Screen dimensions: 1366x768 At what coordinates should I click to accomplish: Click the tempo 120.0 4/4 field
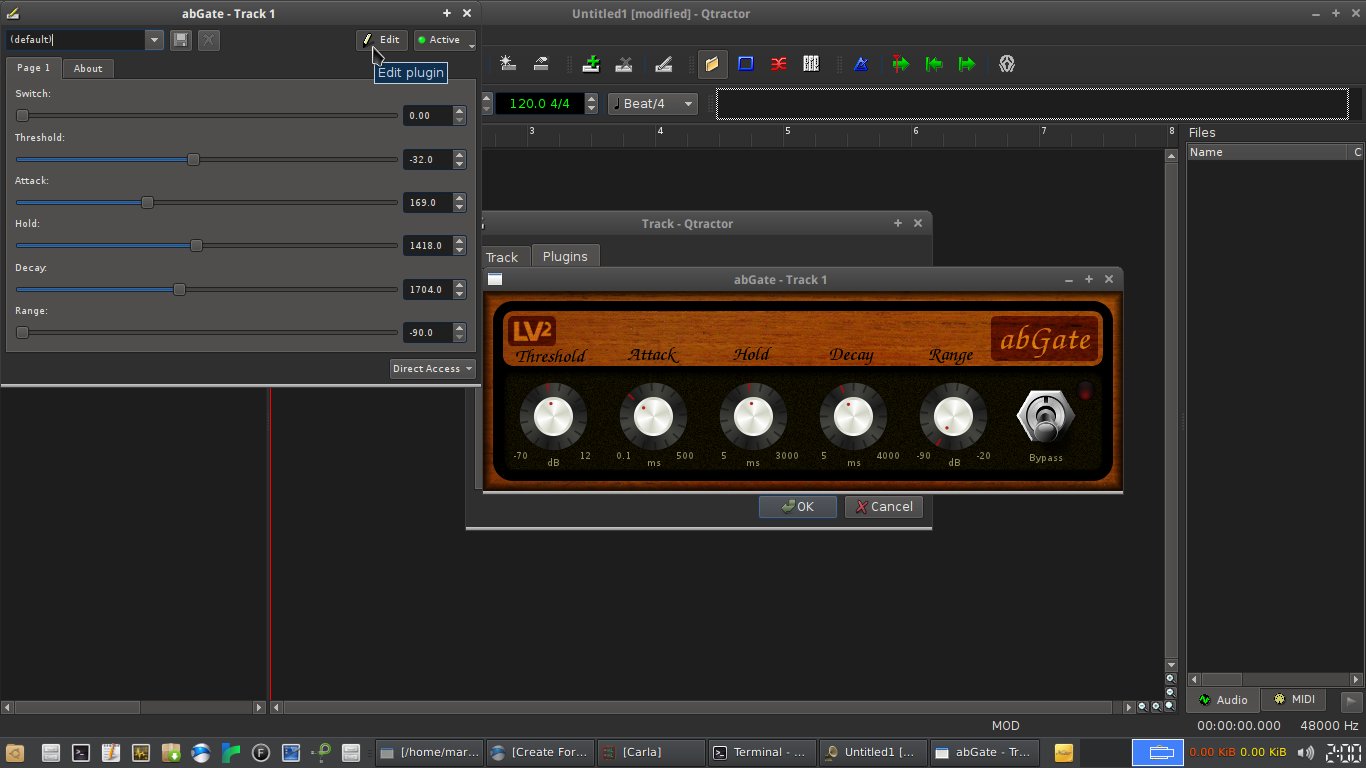pyautogui.click(x=540, y=104)
